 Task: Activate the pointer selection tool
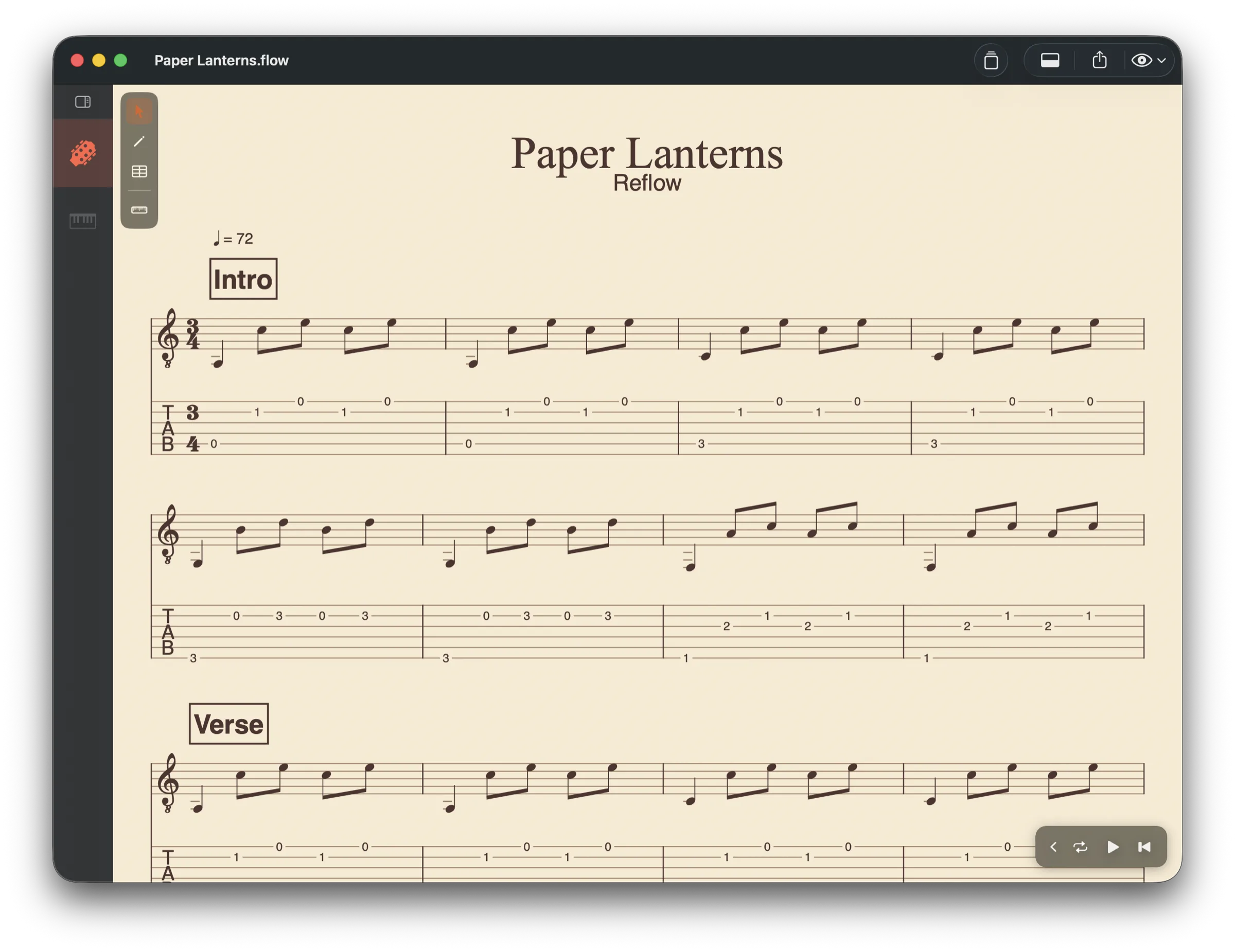point(139,112)
